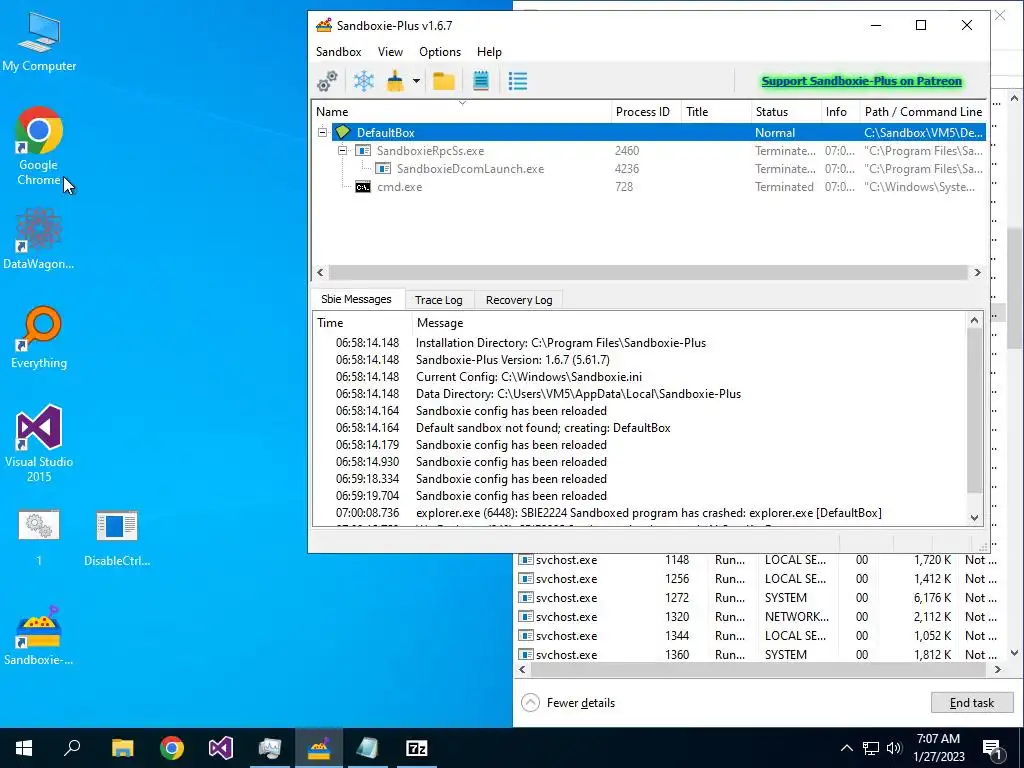Open the Windows Start menu

24,748
